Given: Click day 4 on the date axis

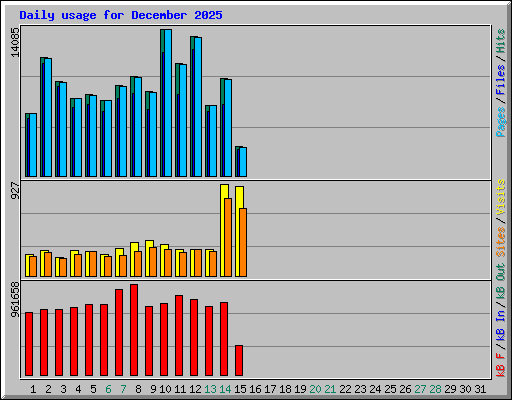Looking at the screenshot, I should coord(78,389).
